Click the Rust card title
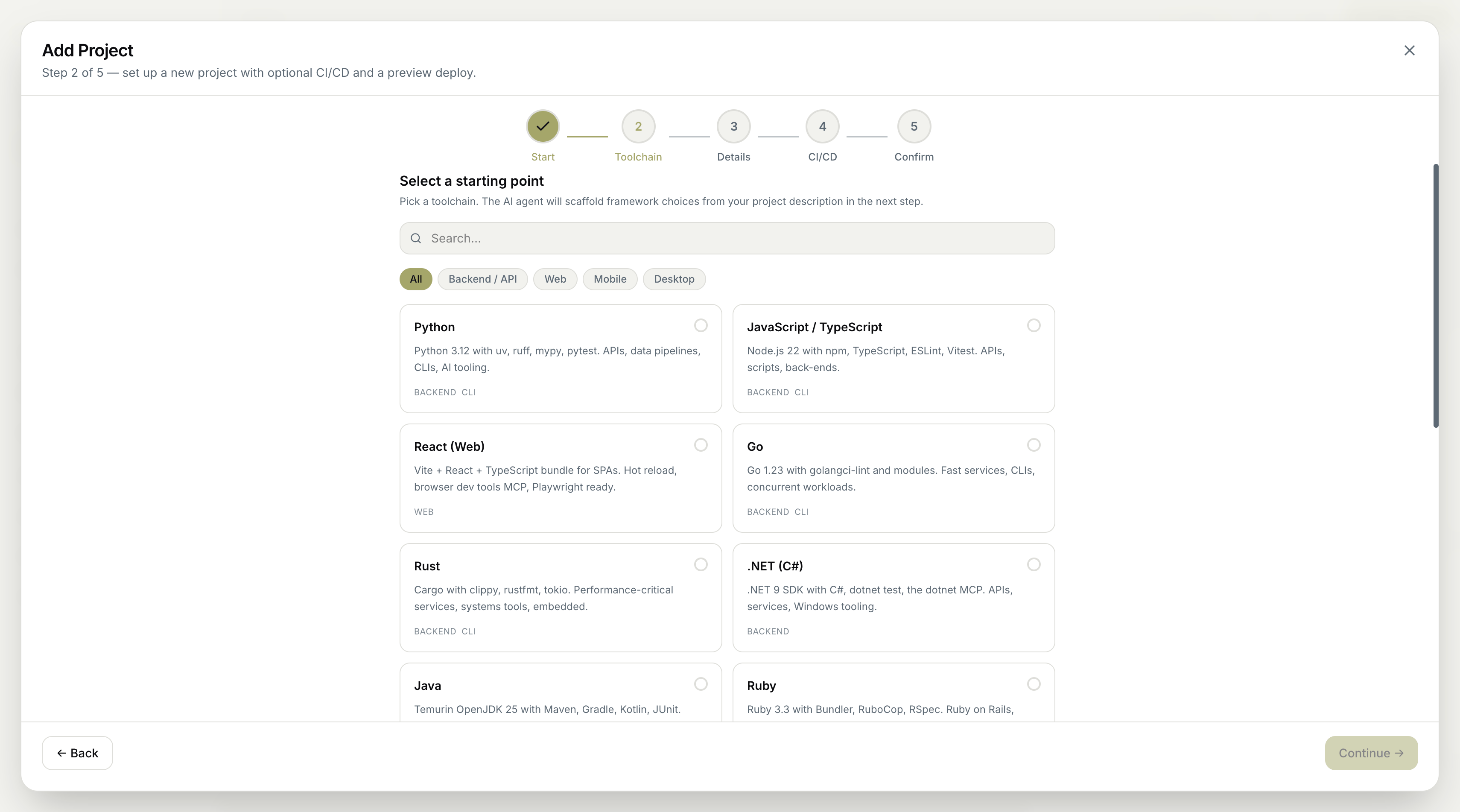The width and height of the screenshot is (1460, 812). tap(427, 566)
